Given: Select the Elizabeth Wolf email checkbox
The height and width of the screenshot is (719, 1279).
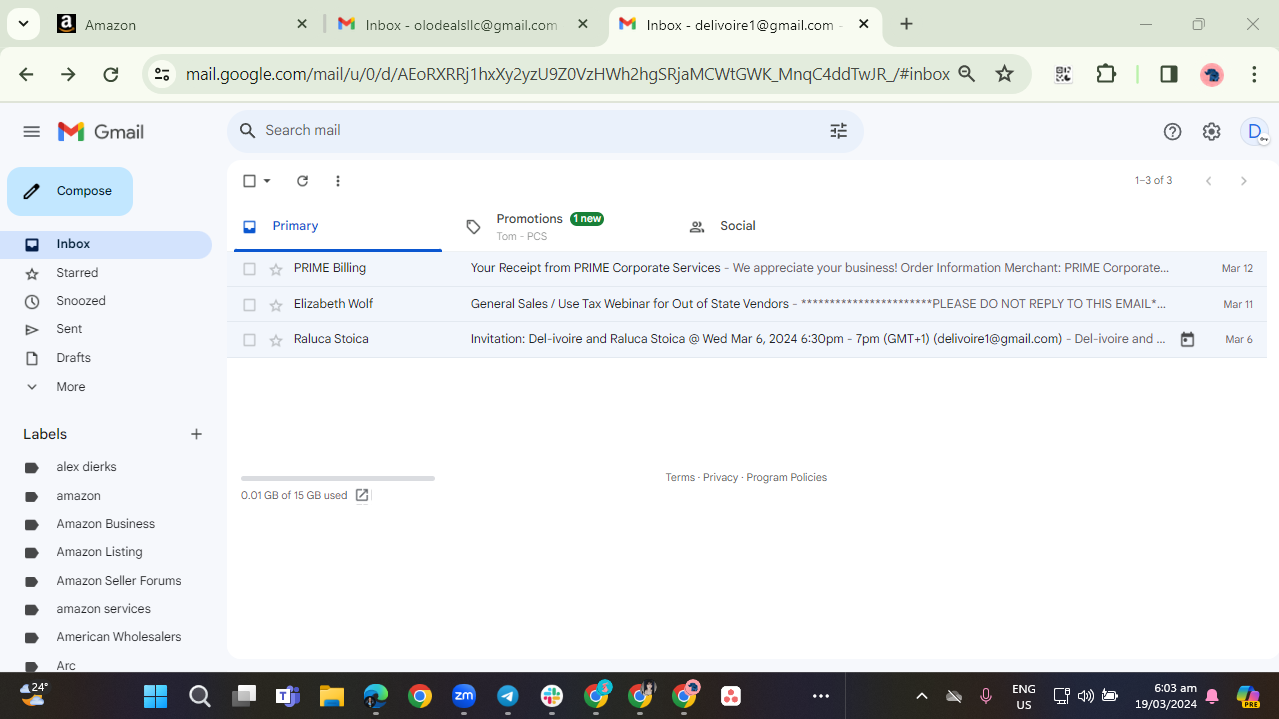Looking at the screenshot, I should click(250, 305).
